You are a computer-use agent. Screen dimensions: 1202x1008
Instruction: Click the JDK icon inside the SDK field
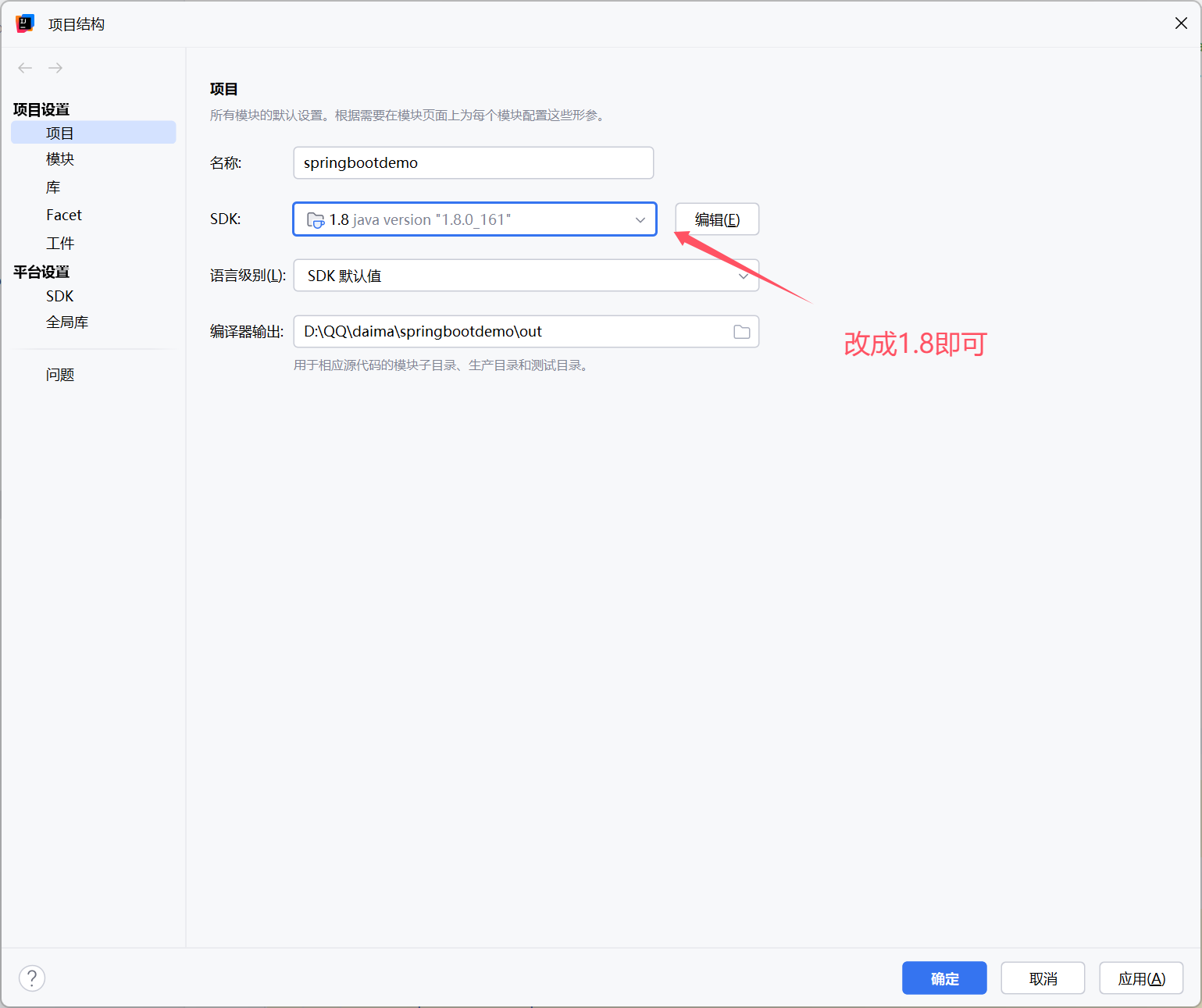(x=314, y=219)
